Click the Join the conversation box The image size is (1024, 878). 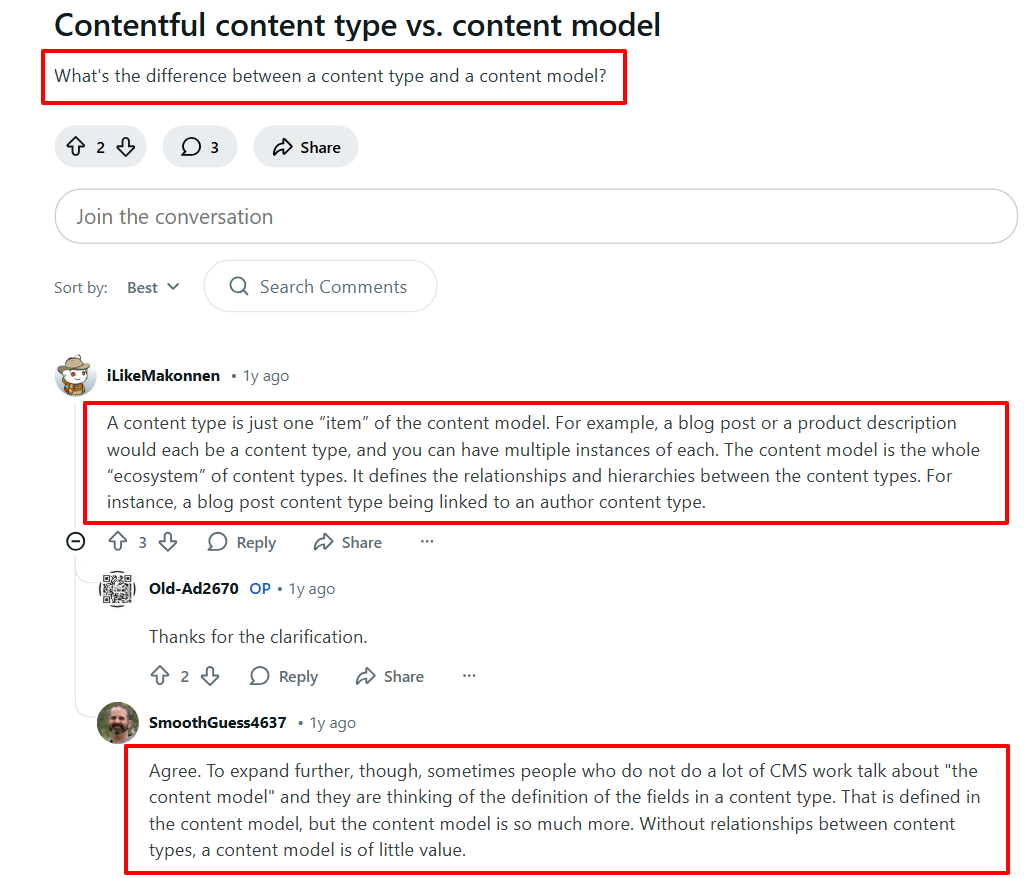(x=535, y=216)
